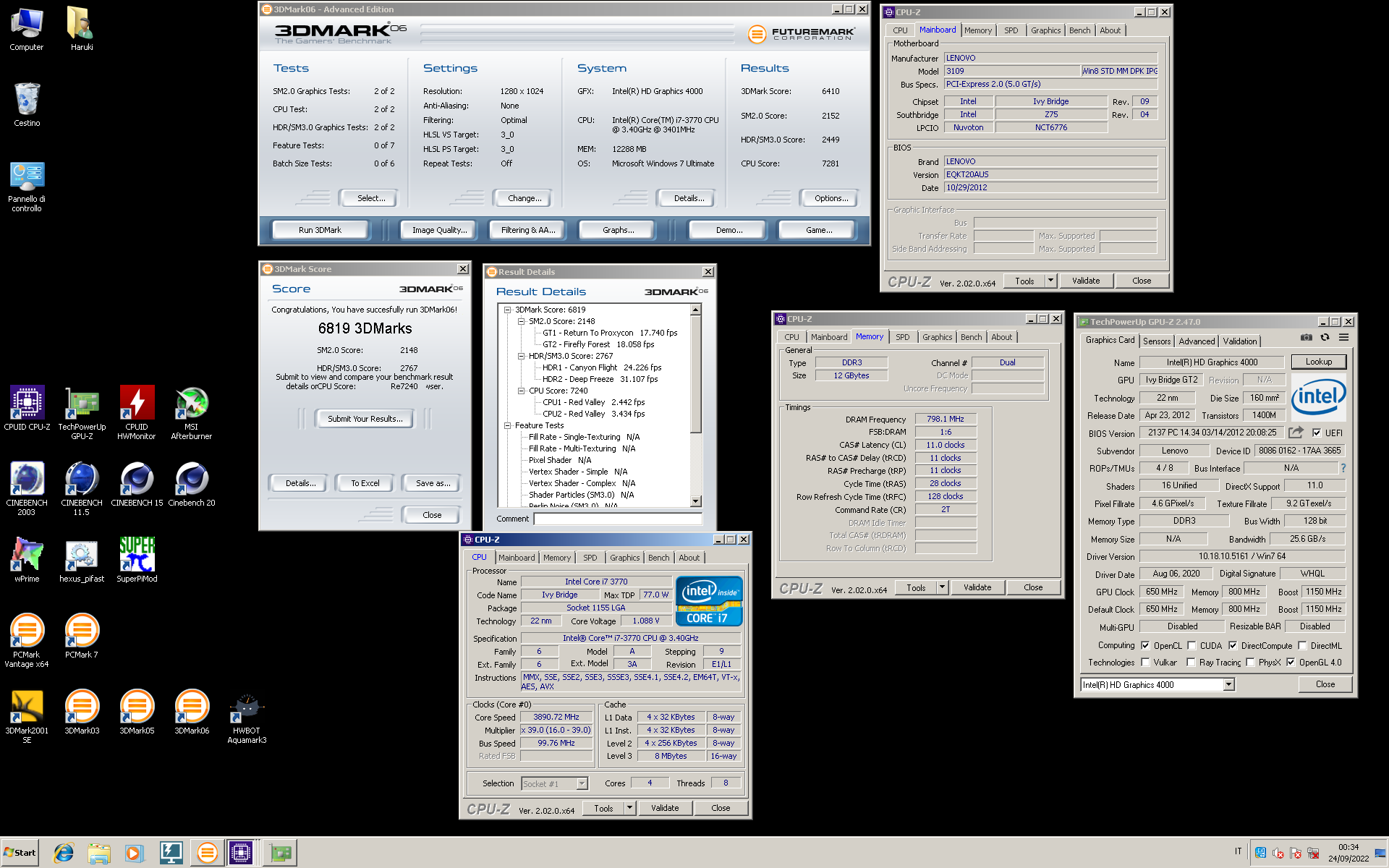Screen dimensions: 1389x868
Task: Click GPU-Z BIOS share/export icon
Action: coord(1296,433)
